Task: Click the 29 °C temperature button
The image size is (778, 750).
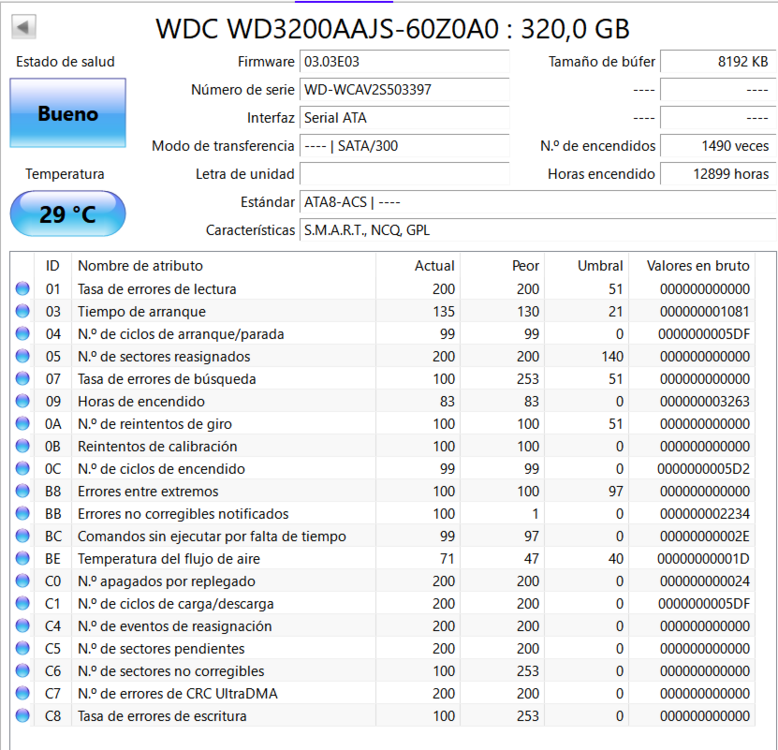Action: click(68, 214)
